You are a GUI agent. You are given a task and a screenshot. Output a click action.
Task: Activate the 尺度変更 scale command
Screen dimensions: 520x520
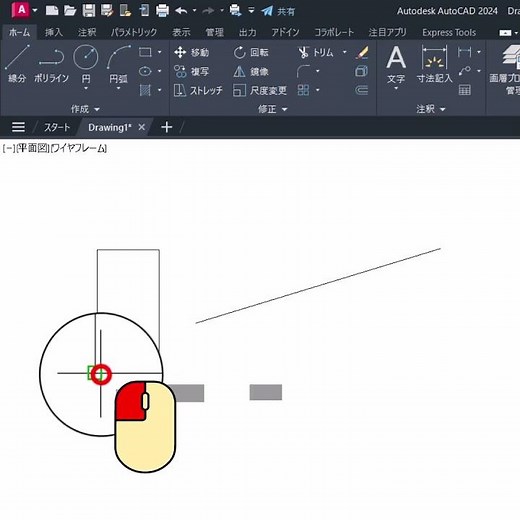260,90
